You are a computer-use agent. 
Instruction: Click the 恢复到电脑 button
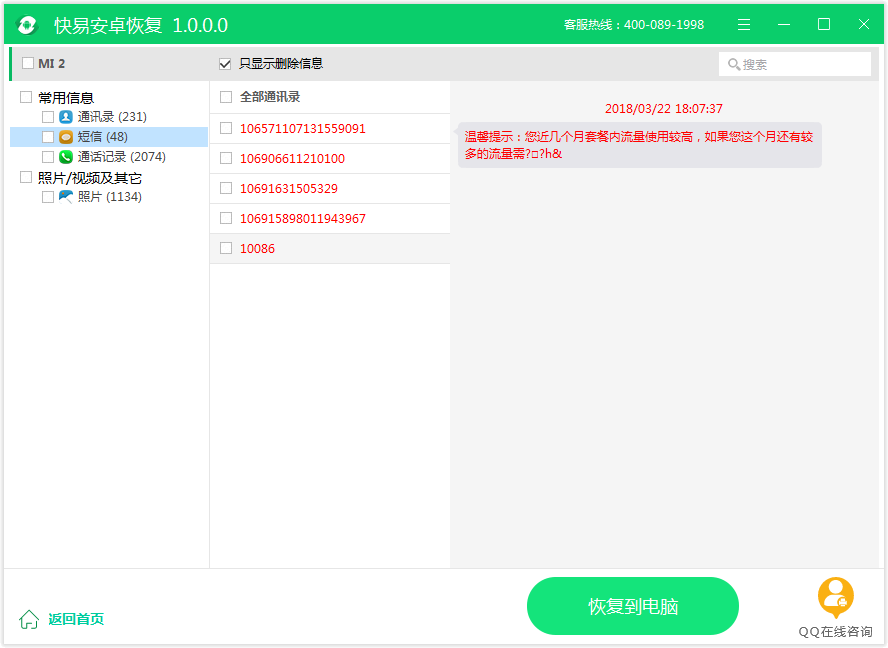click(x=633, y=606)
